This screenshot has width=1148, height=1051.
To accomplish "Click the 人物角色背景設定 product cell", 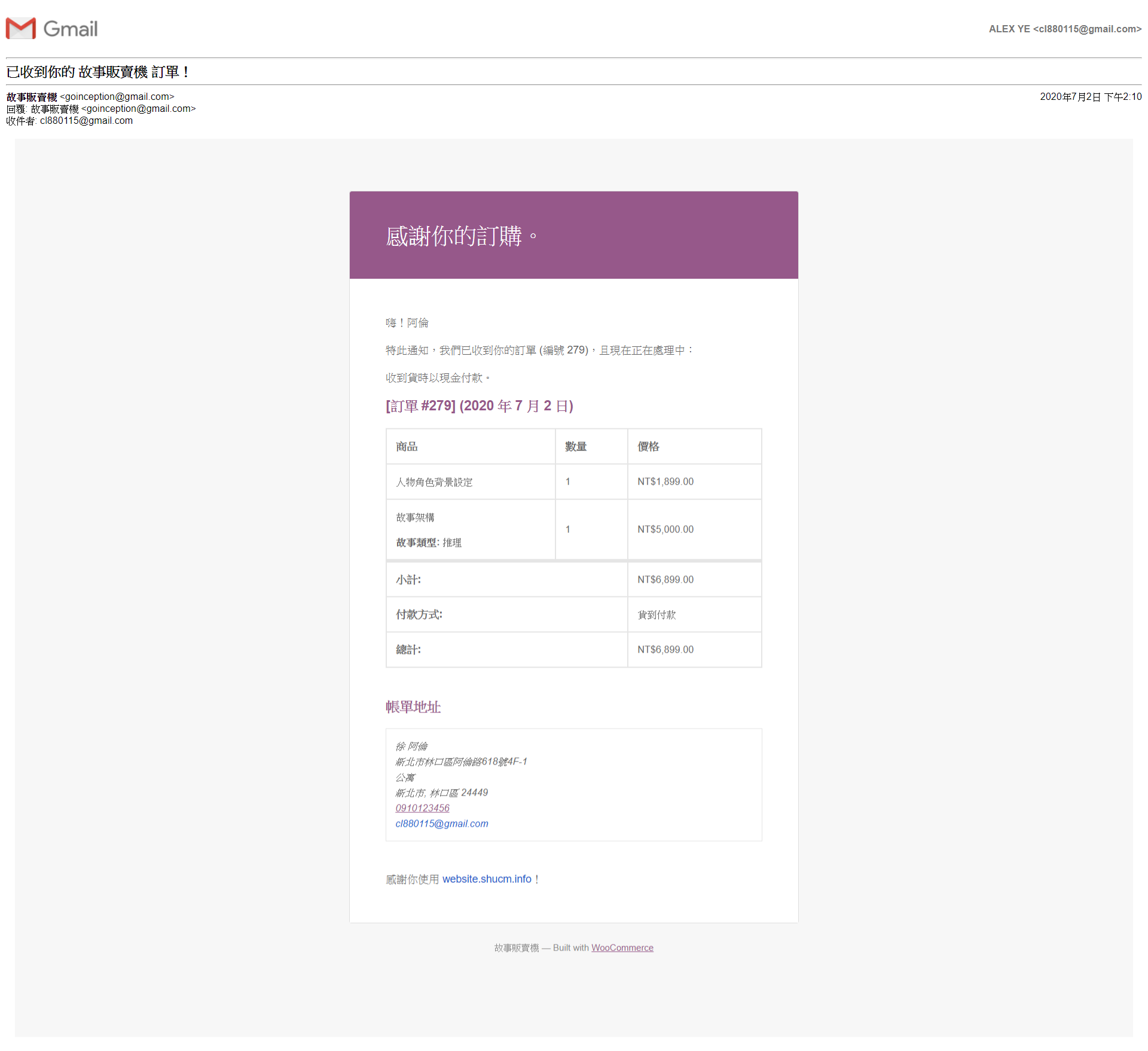I will (434, 482).
